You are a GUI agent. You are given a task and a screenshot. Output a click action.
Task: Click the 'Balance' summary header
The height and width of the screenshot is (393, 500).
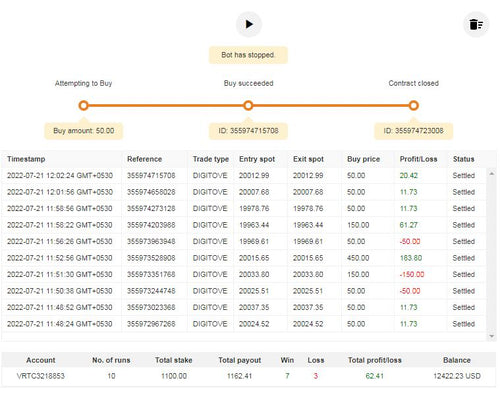coord(457,360)
